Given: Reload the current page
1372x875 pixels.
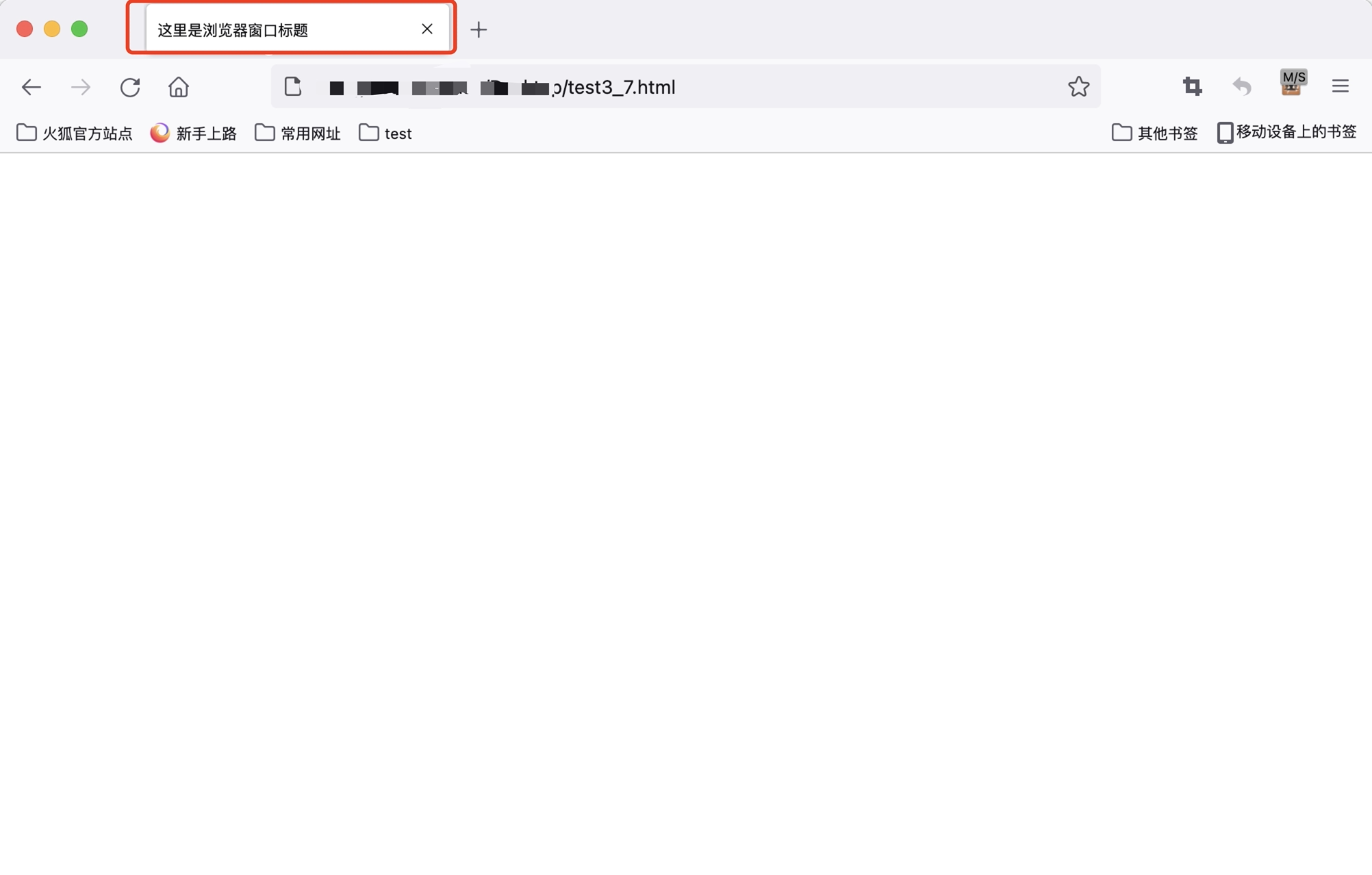Looking at the screenshot, I should coord(129,87).
